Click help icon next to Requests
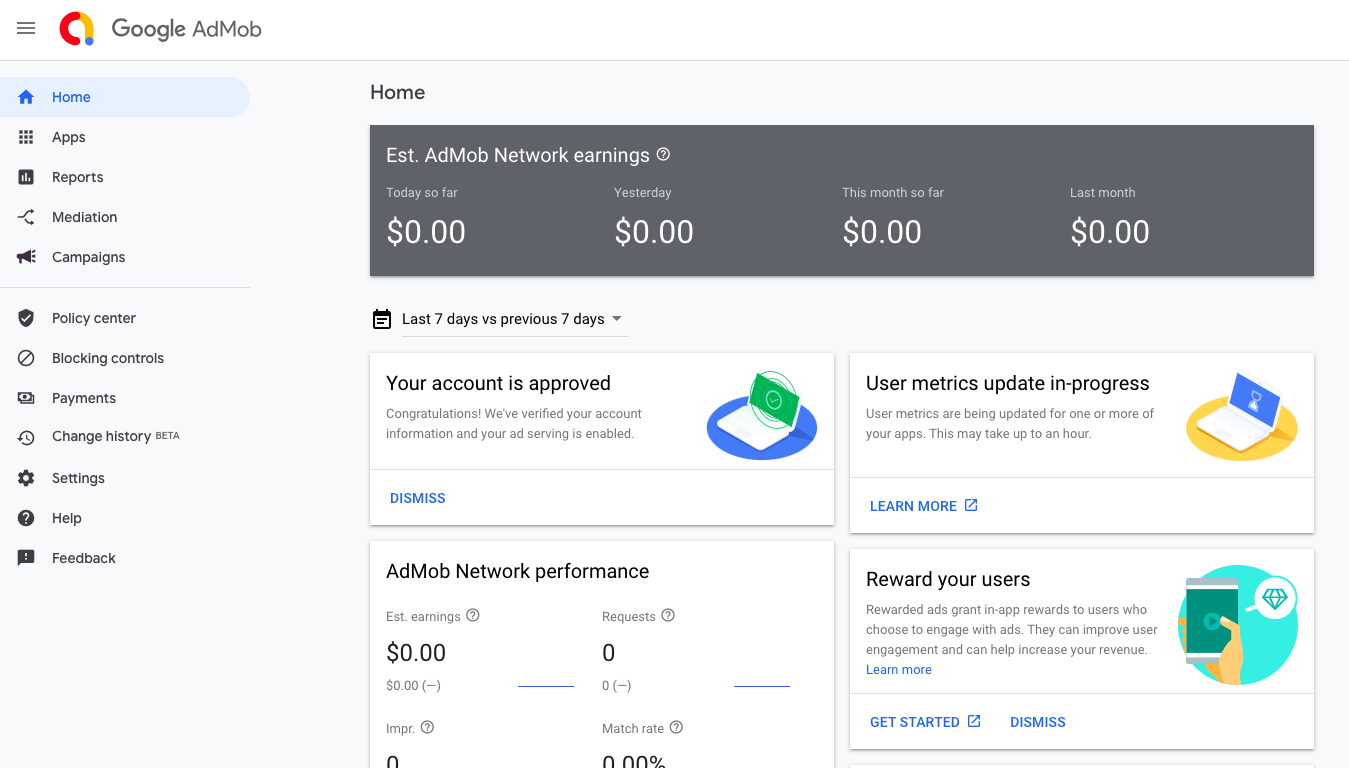The image size is (1349, 768). tap(668, 616)
